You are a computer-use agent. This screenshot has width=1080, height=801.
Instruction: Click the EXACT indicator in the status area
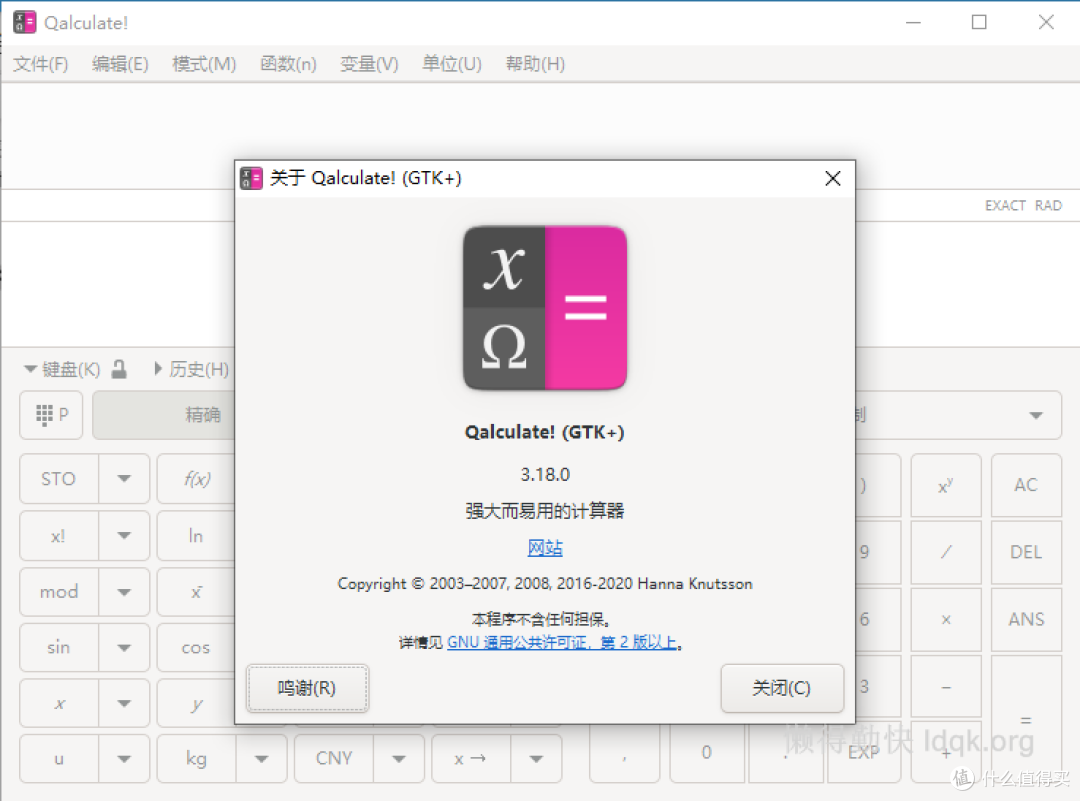pyautogui.click(x=1004, y=205)
